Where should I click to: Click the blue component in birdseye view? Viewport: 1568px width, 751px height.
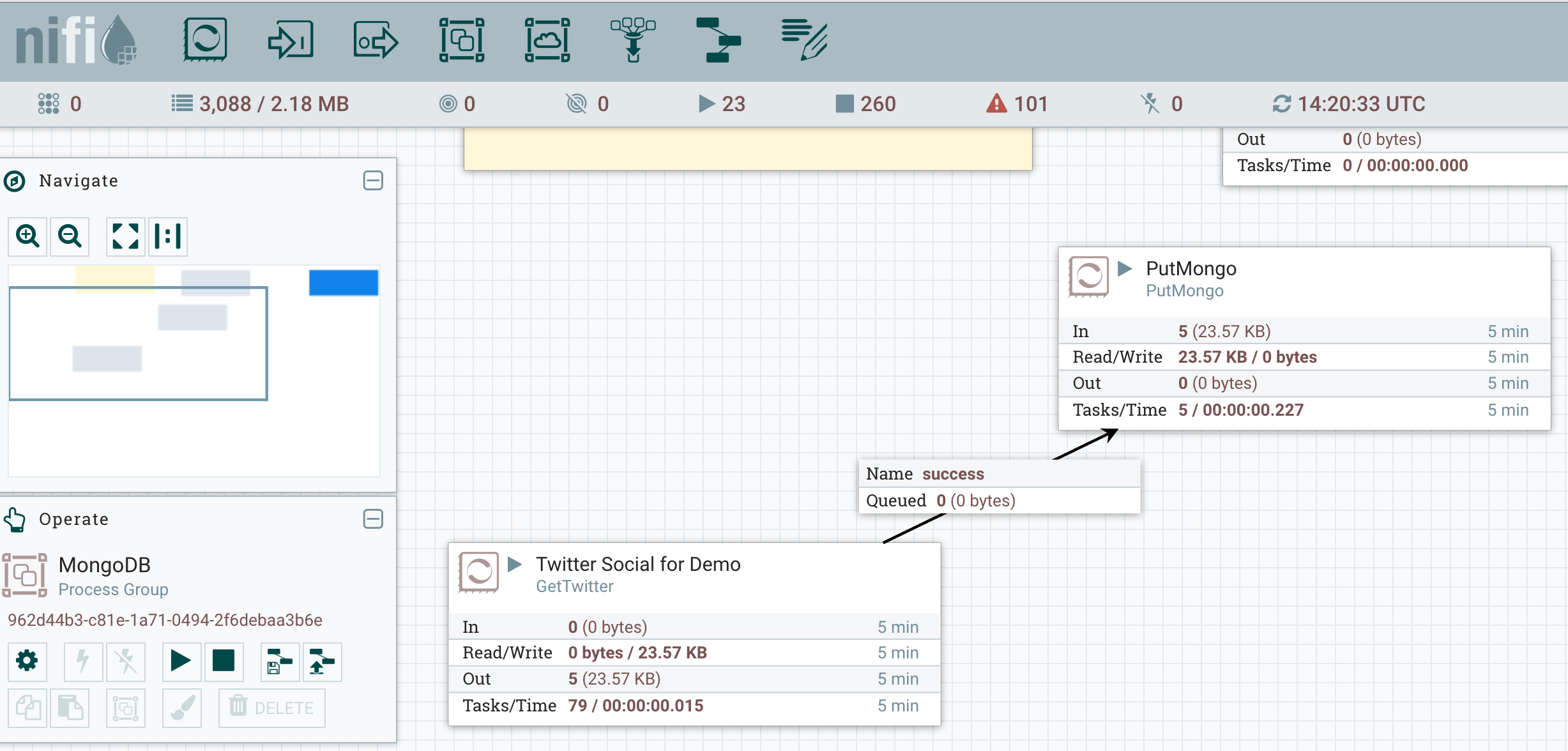tap(344, 282)
